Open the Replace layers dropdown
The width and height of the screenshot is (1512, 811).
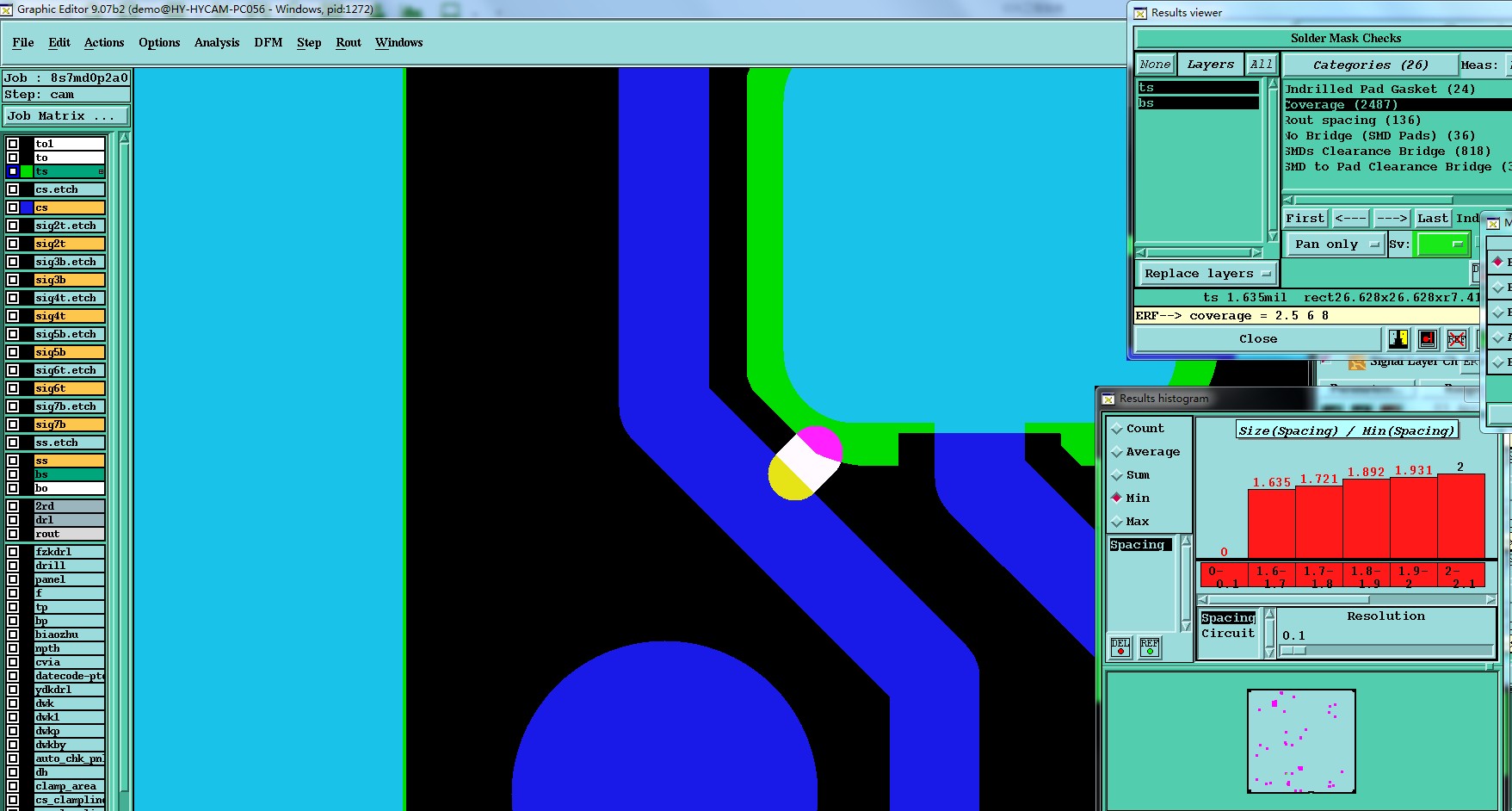1207,274
